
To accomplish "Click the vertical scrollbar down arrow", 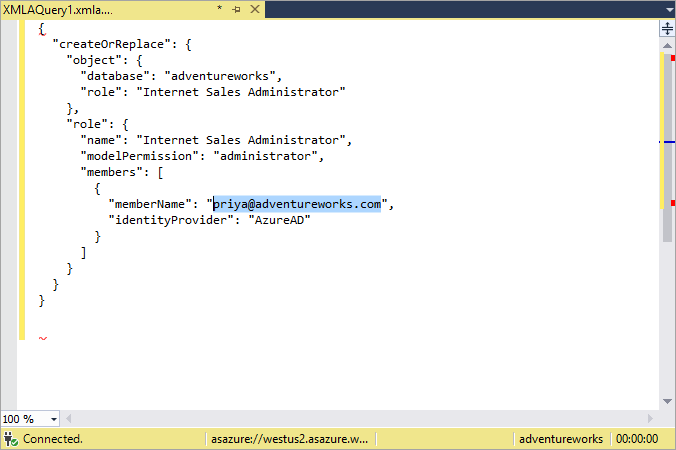I will [x=667, y=403].
